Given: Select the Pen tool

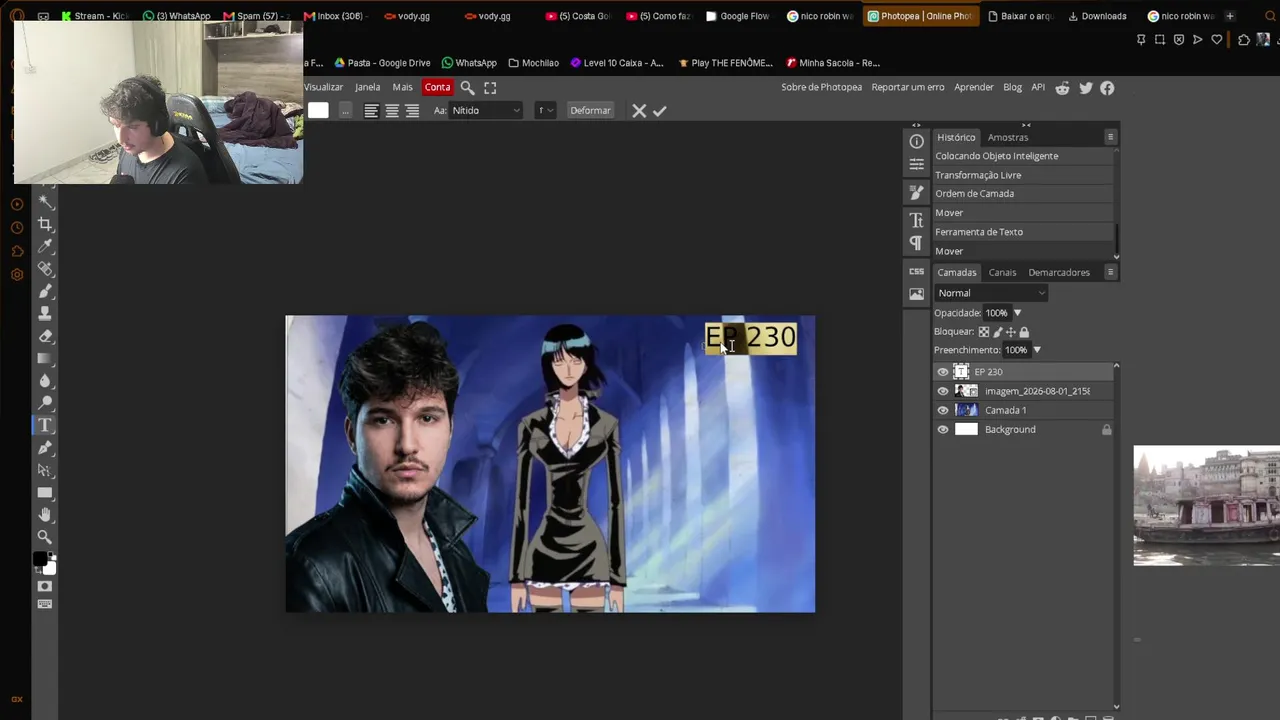Looking at the screenshot, I should pos(45,448).
